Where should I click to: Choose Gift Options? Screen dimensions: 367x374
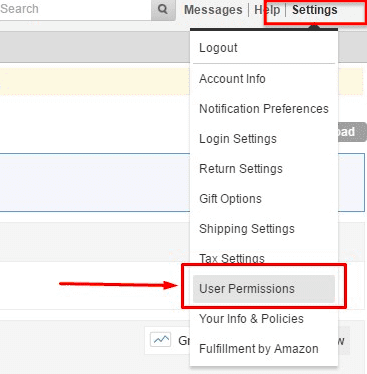pos(230,199)
